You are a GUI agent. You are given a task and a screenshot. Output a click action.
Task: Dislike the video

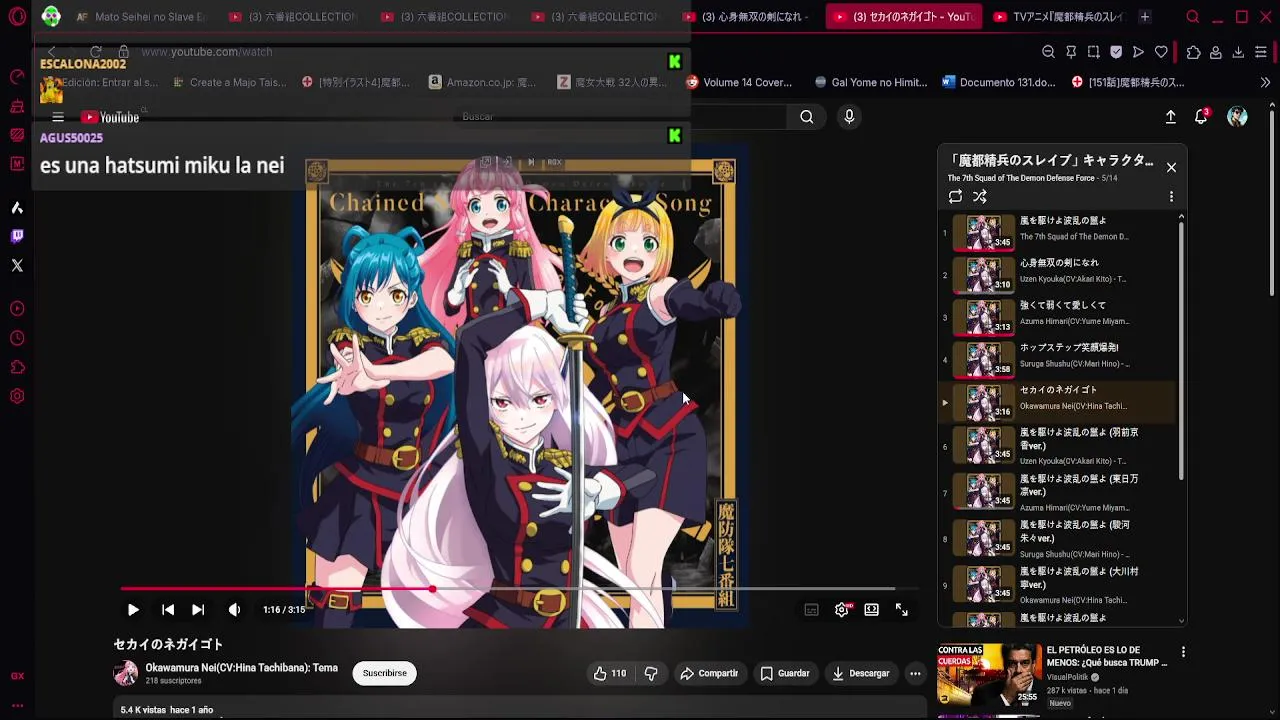pyautogui.click(x=651, y=674)
